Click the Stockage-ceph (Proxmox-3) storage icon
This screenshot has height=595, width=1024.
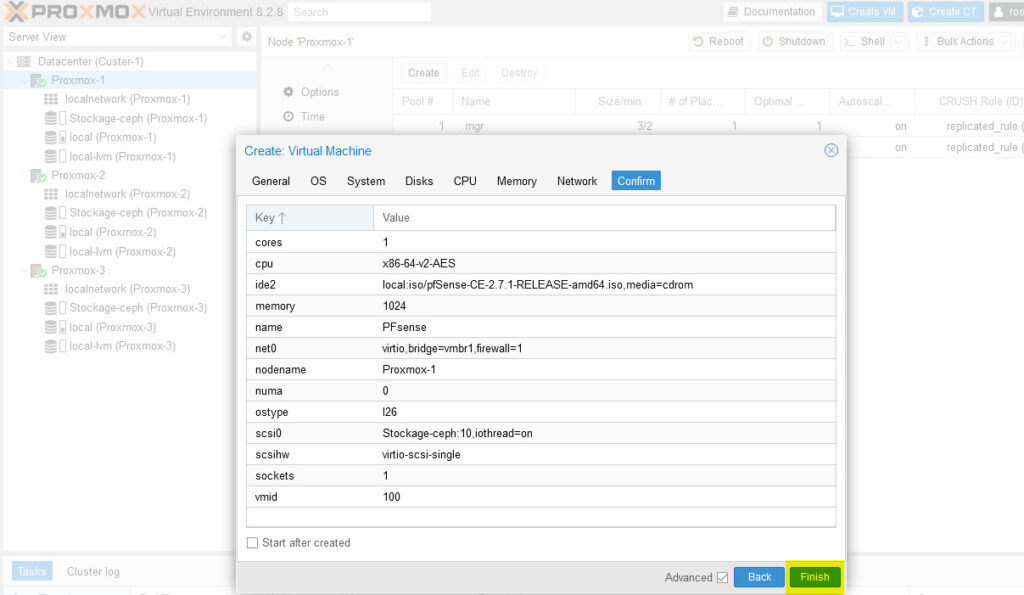click(x=55, y=308)
